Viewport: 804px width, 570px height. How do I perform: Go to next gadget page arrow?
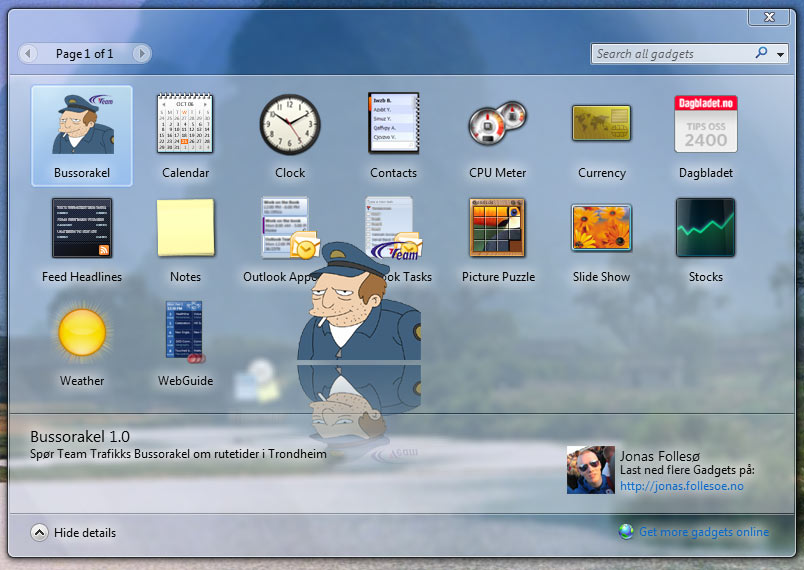[x=142, y=53]
